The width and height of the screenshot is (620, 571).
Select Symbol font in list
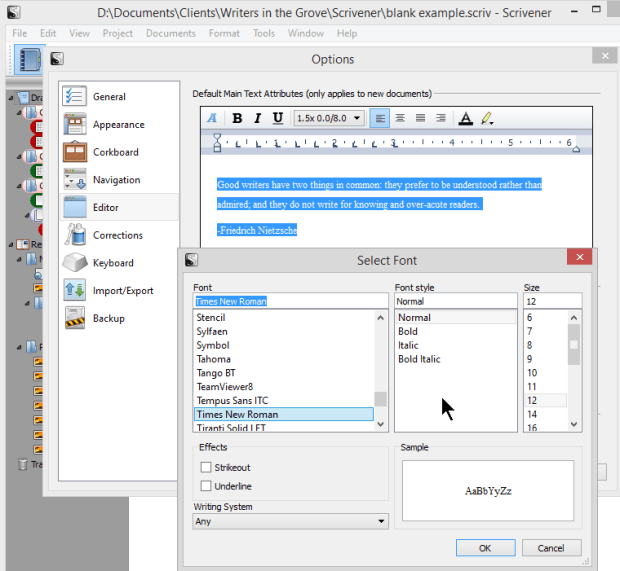pos(284,345)
